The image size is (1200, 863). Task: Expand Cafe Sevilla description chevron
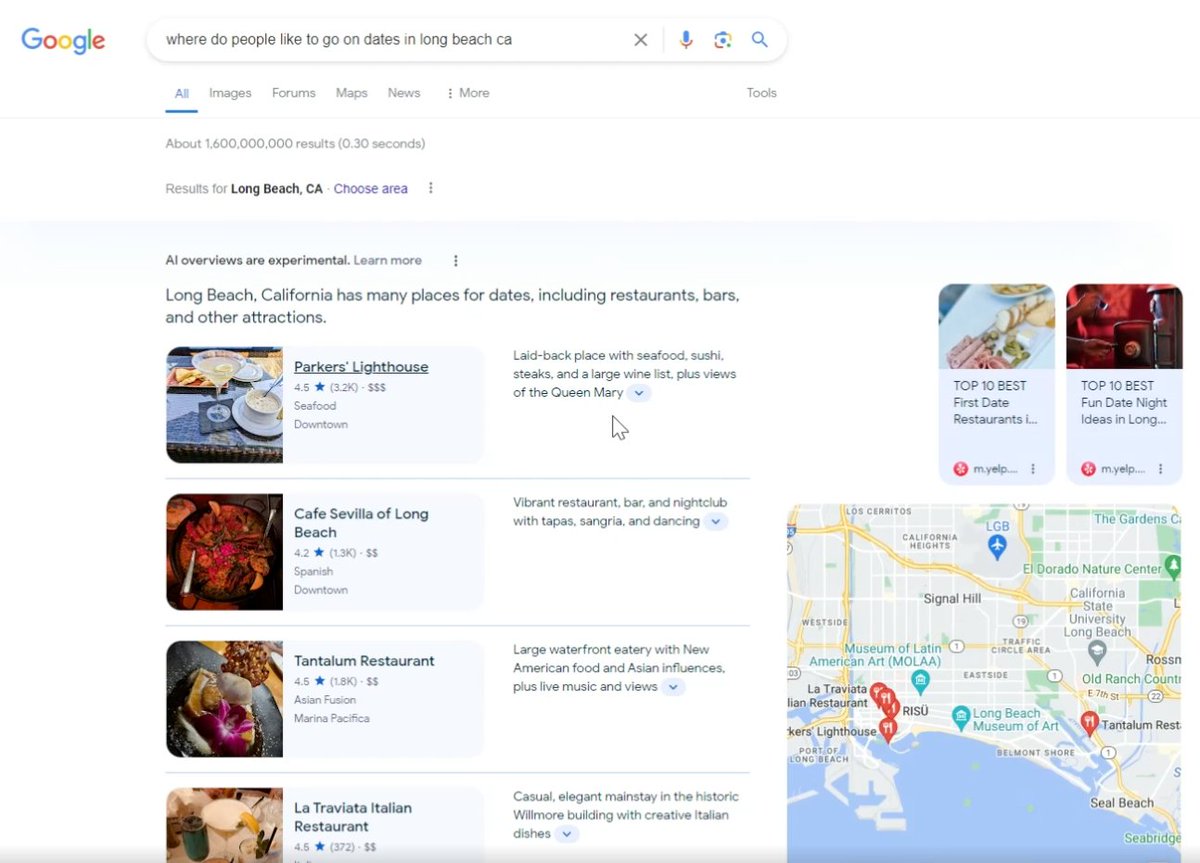coord(715,522)
